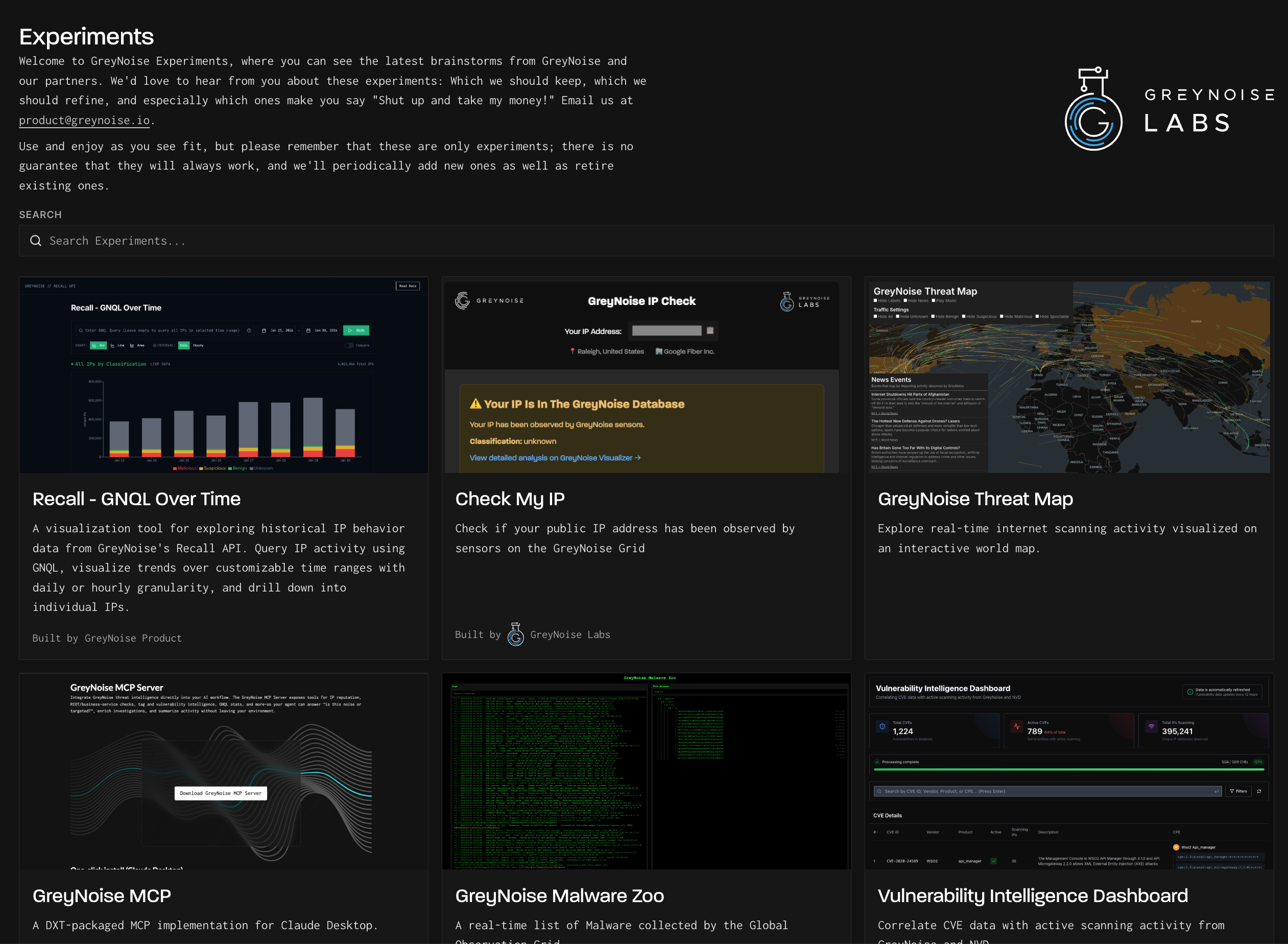Click the "GreyNoise Labs" builder name in Check My IP card
The width and height of the screenshot is (1288, 944).
(570, 634)
